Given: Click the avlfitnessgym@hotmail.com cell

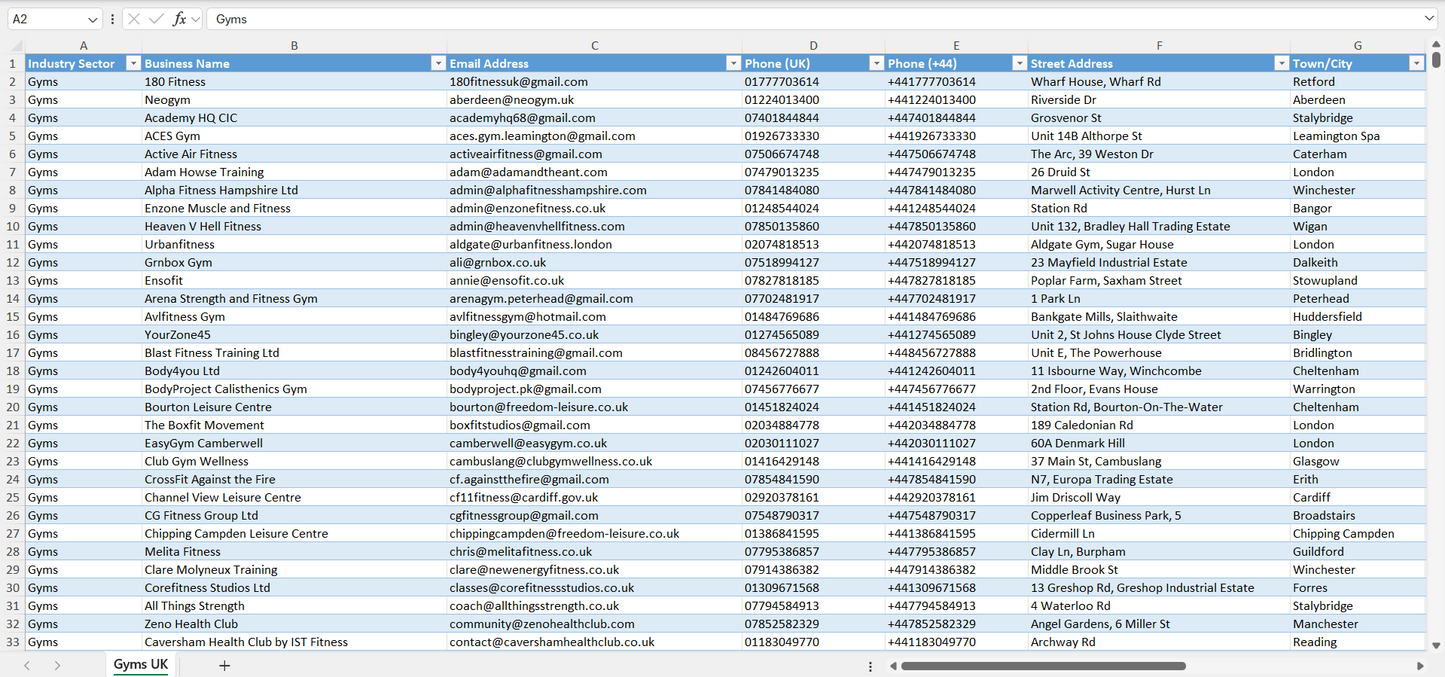Looking at the screenshot, I should click(x=594, y=316).
